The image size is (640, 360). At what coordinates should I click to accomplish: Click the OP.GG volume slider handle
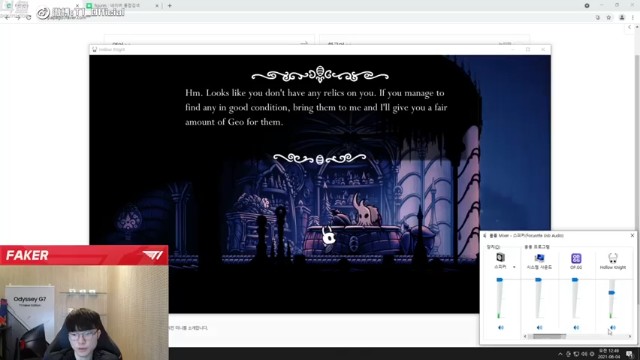coord(575,280)
